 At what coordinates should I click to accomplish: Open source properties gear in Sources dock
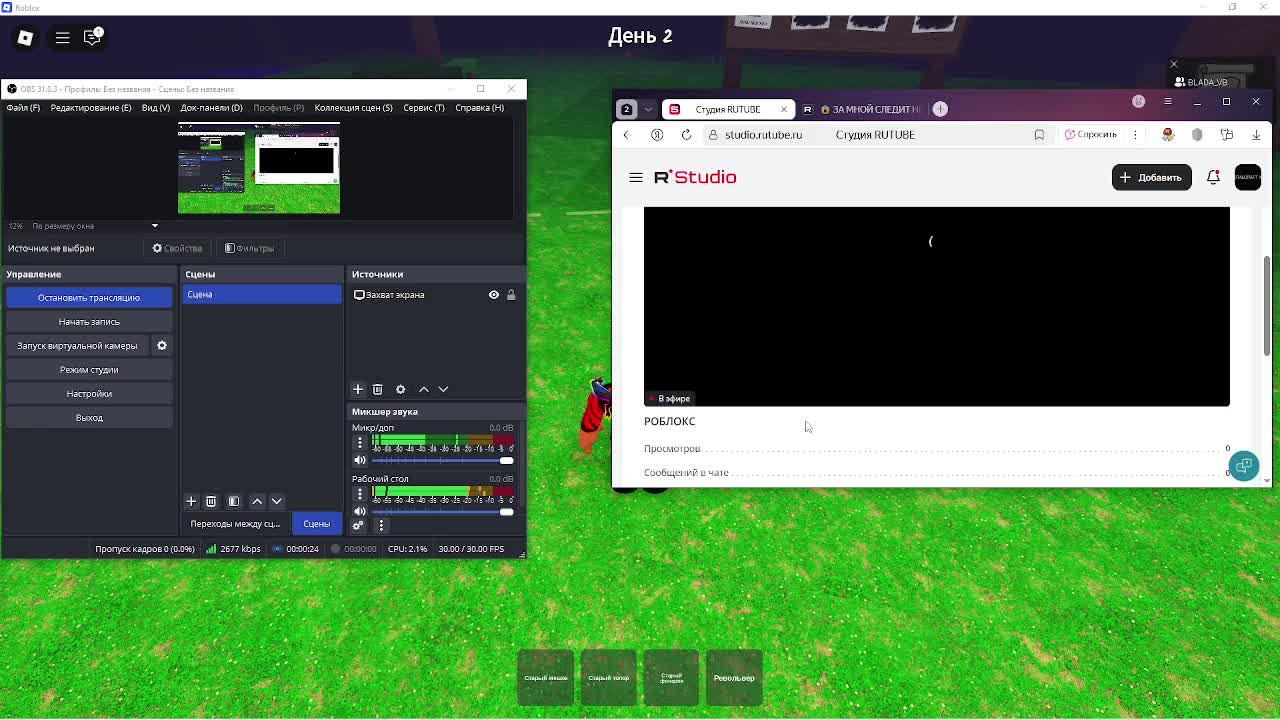click(x=401, y=389)
